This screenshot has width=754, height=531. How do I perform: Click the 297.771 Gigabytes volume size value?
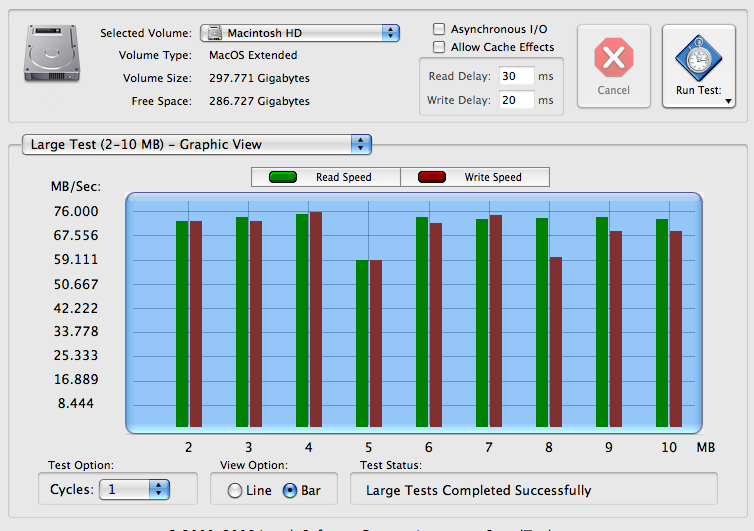point(259,78)
